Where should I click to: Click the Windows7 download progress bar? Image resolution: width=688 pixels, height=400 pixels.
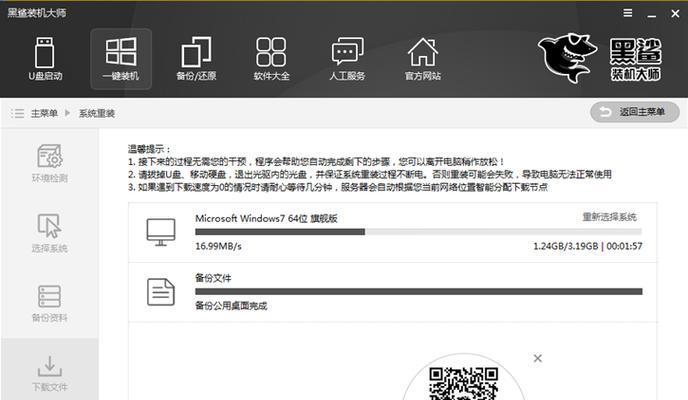[x=419, y=232]
